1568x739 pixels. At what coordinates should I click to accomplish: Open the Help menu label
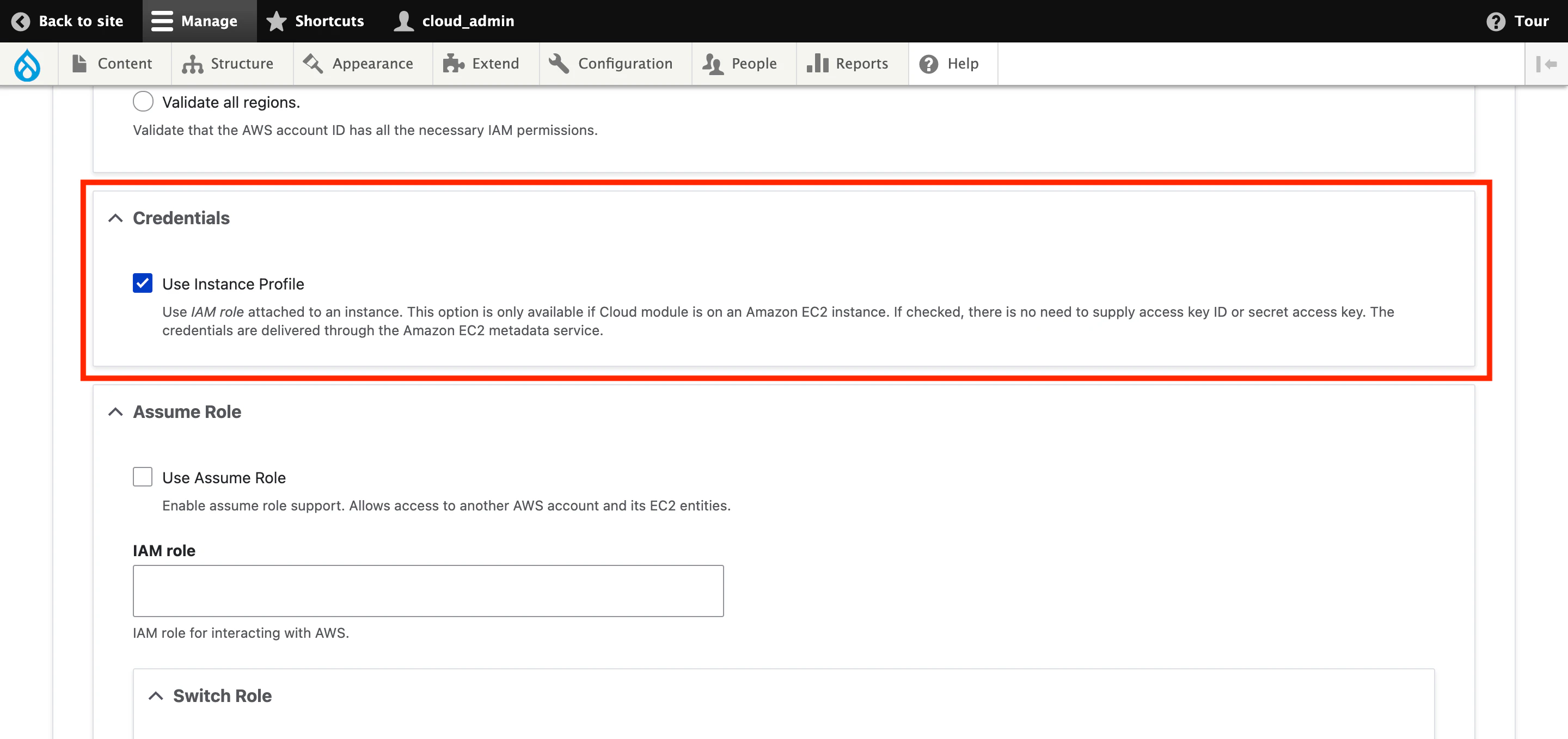click(963, 63)
